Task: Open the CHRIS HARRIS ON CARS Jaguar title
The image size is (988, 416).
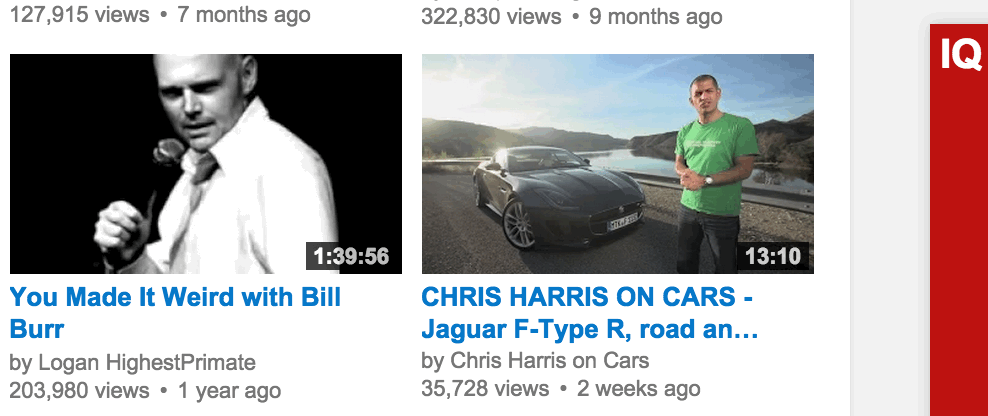Action: [589, 313]
